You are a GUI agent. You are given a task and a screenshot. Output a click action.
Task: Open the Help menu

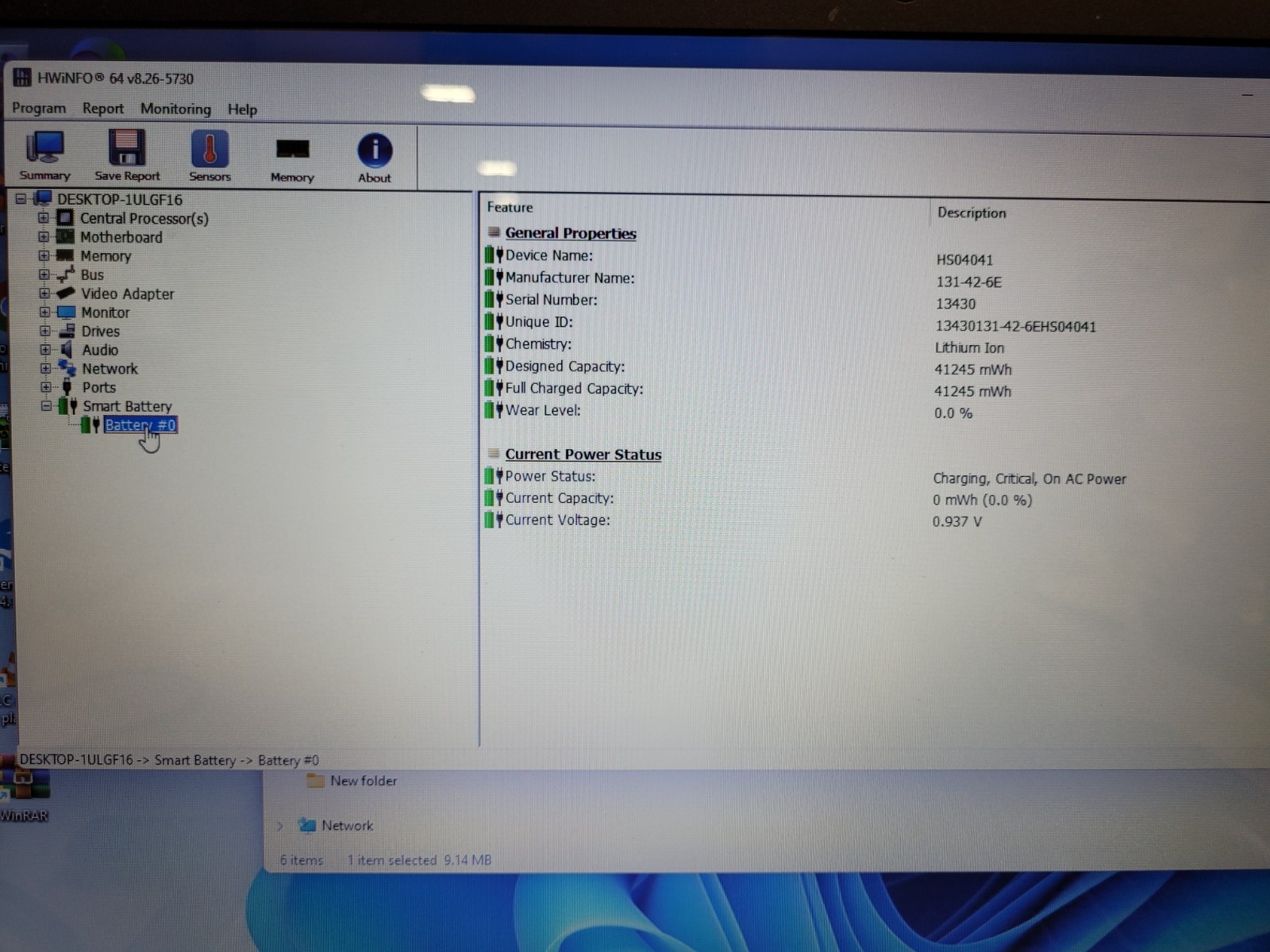(x=242, y=109)
